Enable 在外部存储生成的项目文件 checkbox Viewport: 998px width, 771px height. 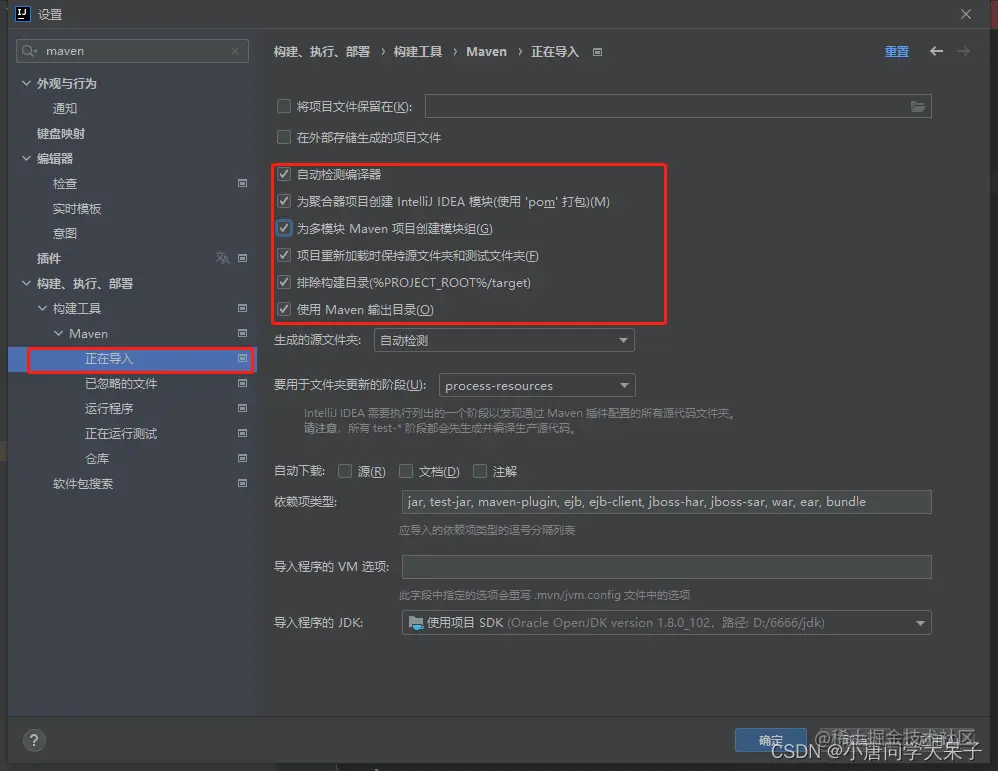pyautogui.click(x=284, y=137)
